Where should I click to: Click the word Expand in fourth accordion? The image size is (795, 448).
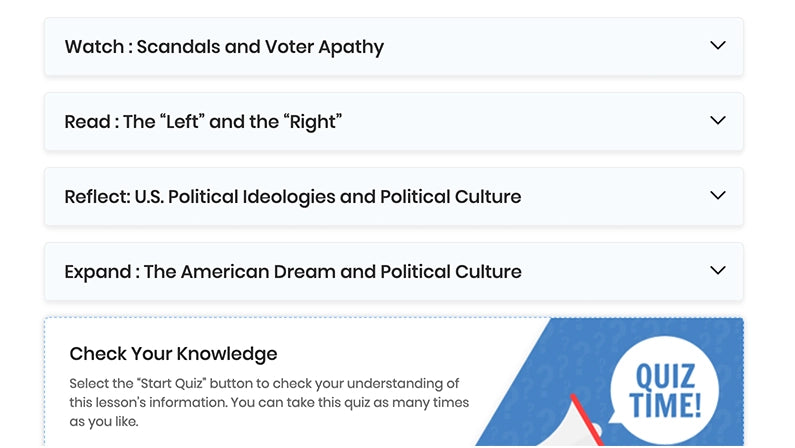tap(98, 272)
